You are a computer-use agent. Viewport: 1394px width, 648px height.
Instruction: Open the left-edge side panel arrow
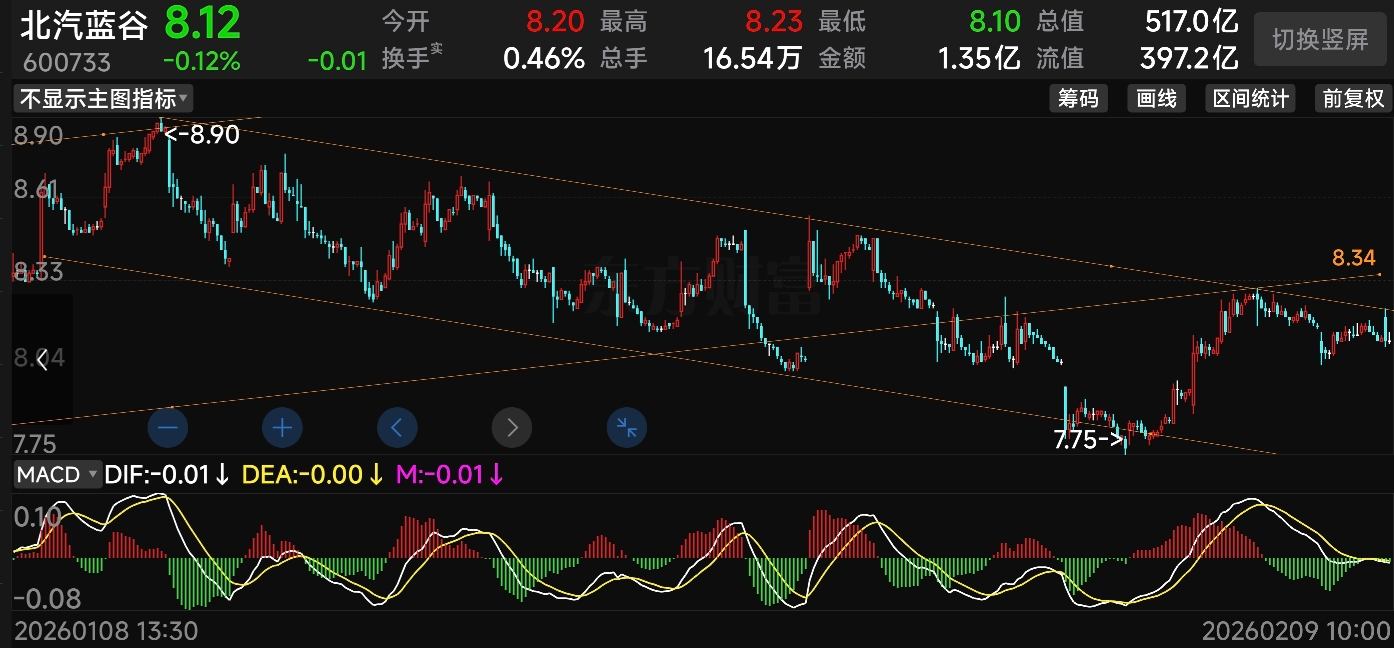[42, 360]
